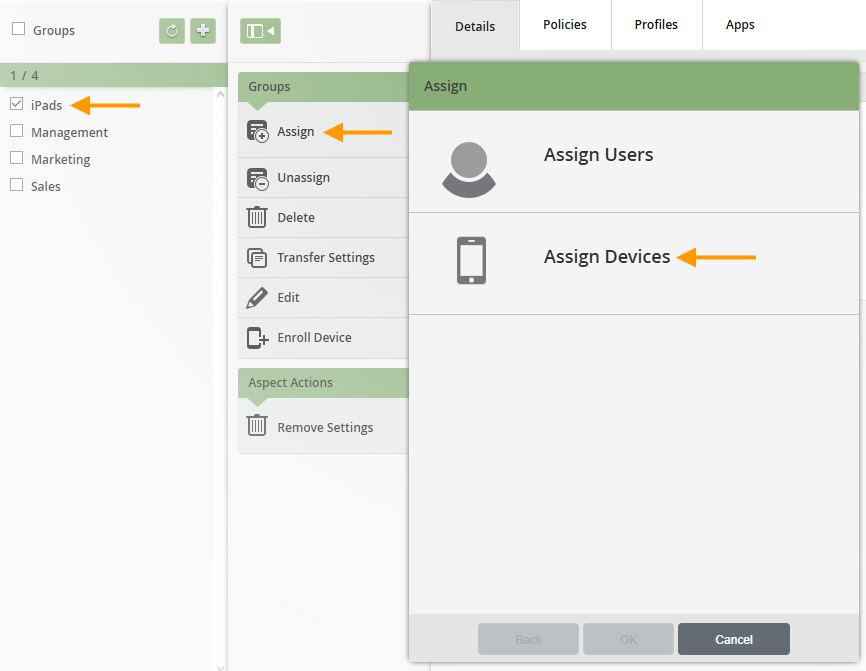
Task: Uncheck the iPads group checkbox
Action: 17,103
